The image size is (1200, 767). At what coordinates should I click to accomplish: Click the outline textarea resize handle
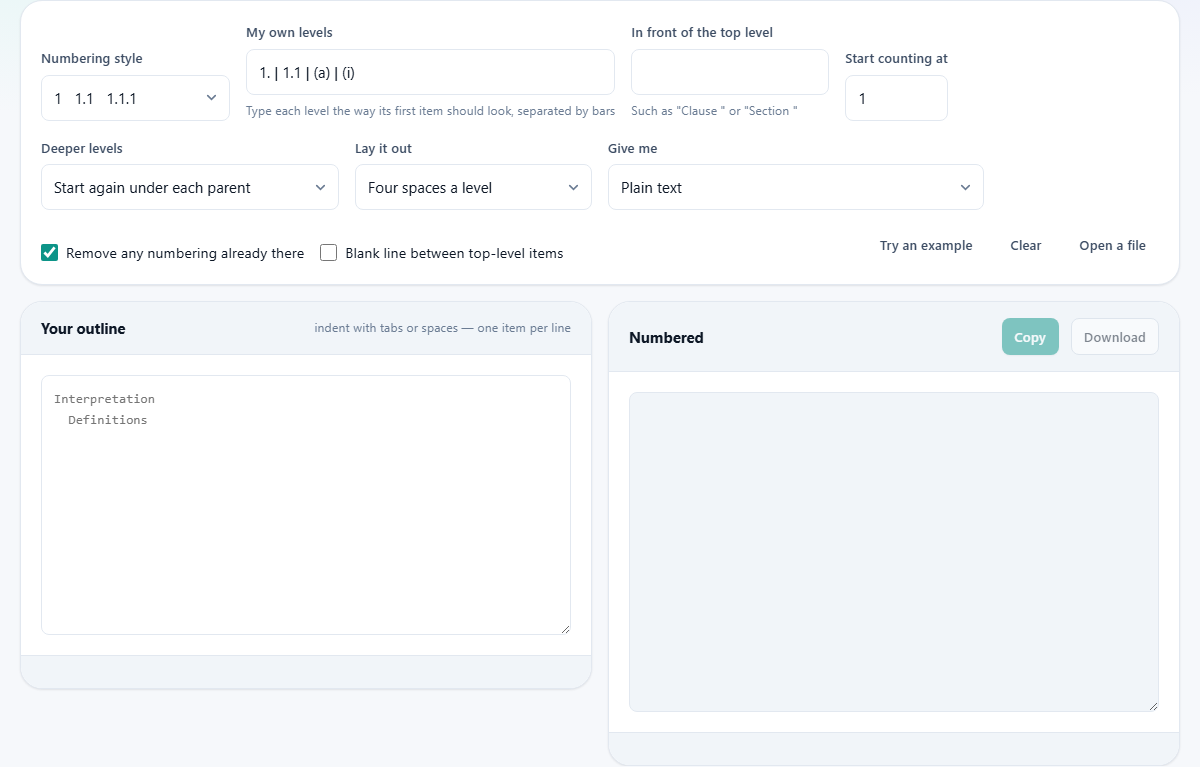tap(564, 628)
